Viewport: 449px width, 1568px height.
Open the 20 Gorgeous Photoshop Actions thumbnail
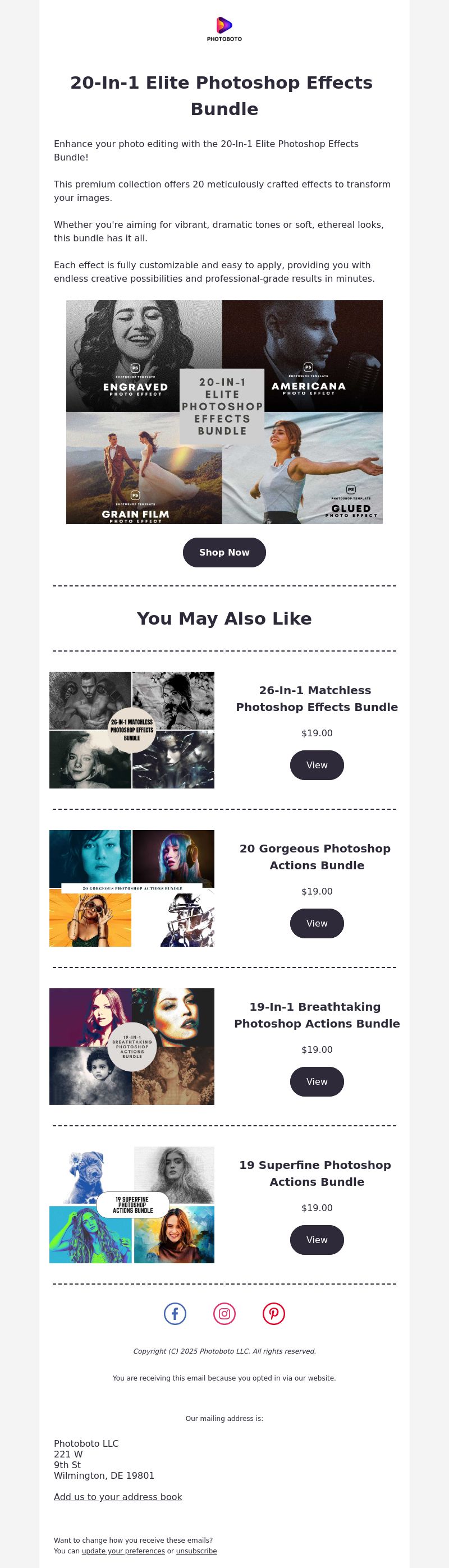tap(132, 888)
